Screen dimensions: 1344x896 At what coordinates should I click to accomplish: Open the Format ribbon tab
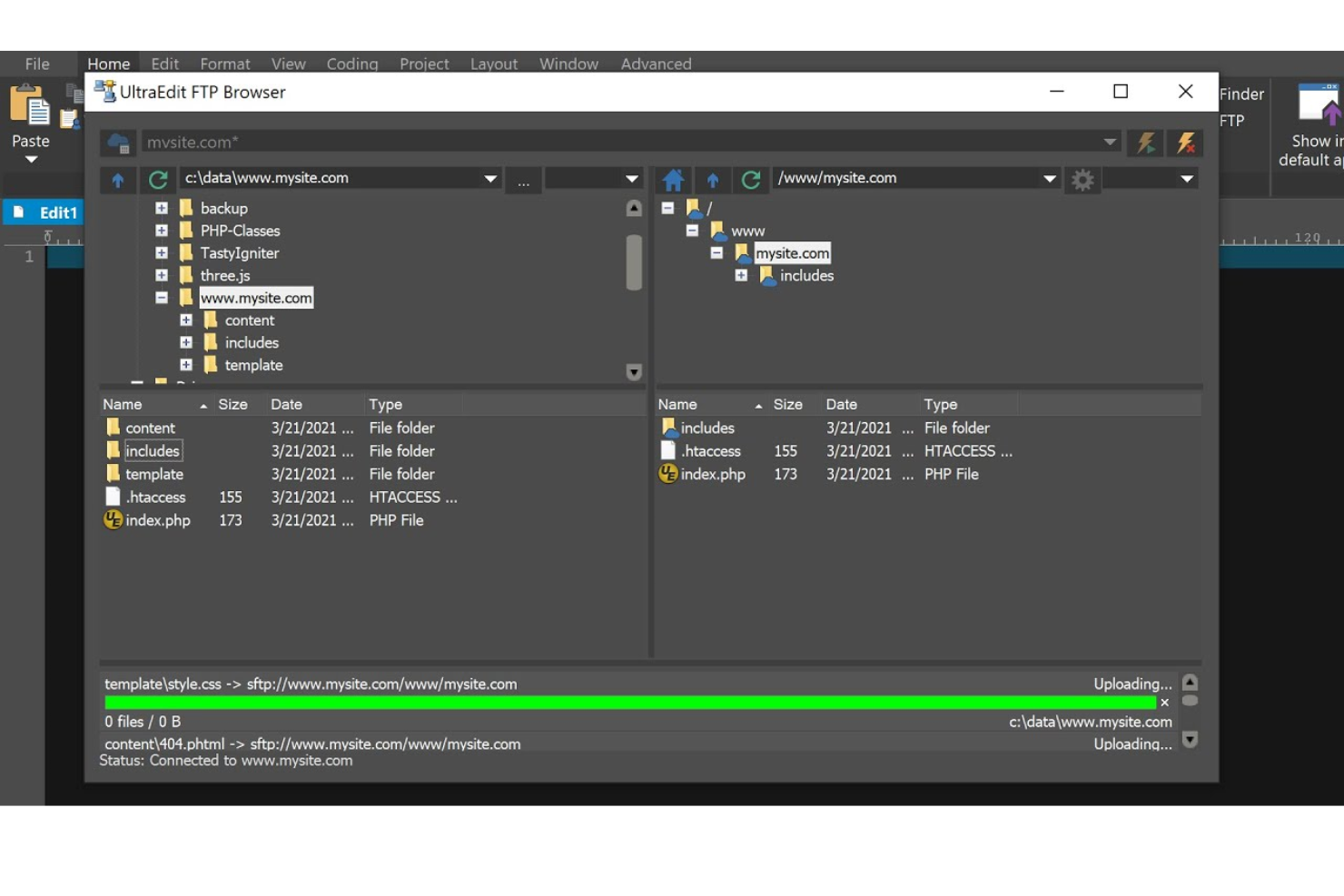point(225,64)
